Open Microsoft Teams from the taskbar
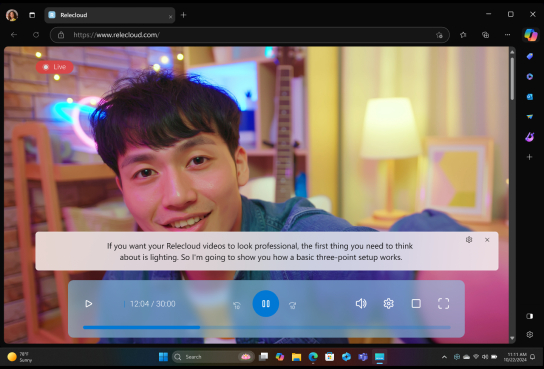This screenshot has width=544, height=369. click(x=363, y=357)
